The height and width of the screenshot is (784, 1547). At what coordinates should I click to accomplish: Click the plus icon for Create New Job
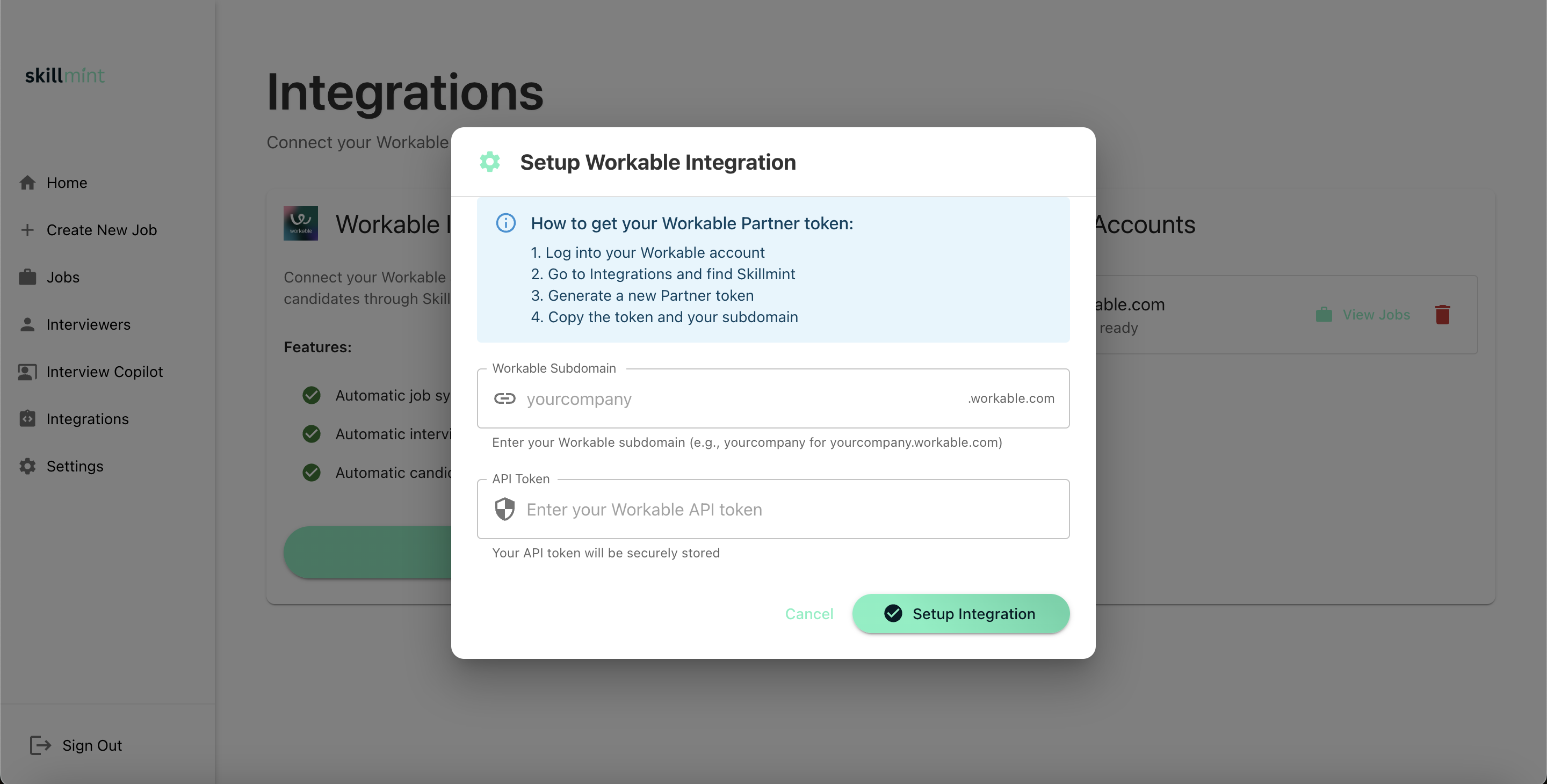pyautogui.click(x=27, y=230)
